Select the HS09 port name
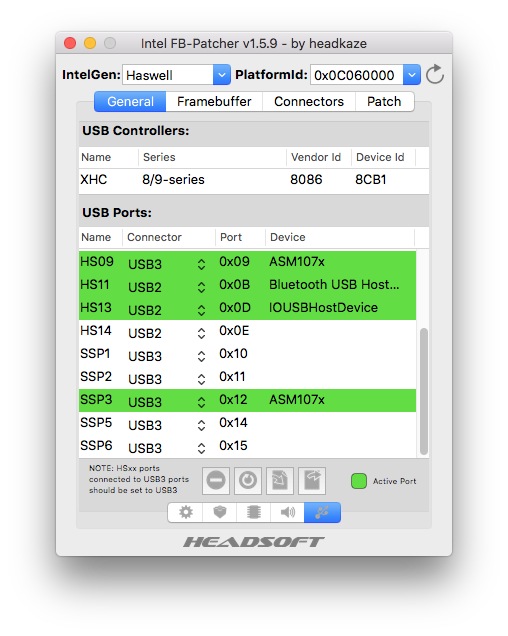Viewport: 508px width, 636px height. (x=97, y=262)
